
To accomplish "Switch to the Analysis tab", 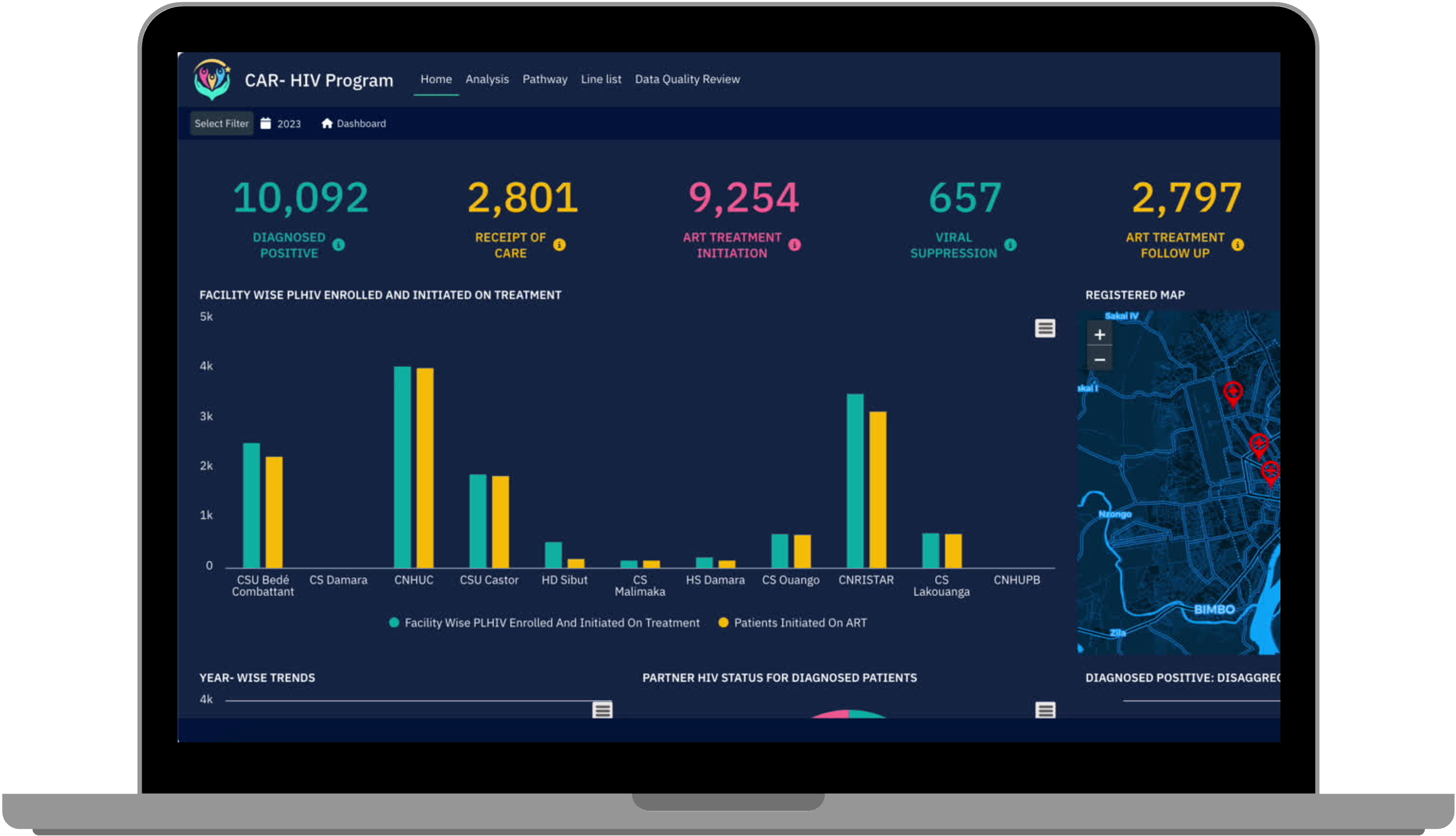I will click(x=487, y=79).
